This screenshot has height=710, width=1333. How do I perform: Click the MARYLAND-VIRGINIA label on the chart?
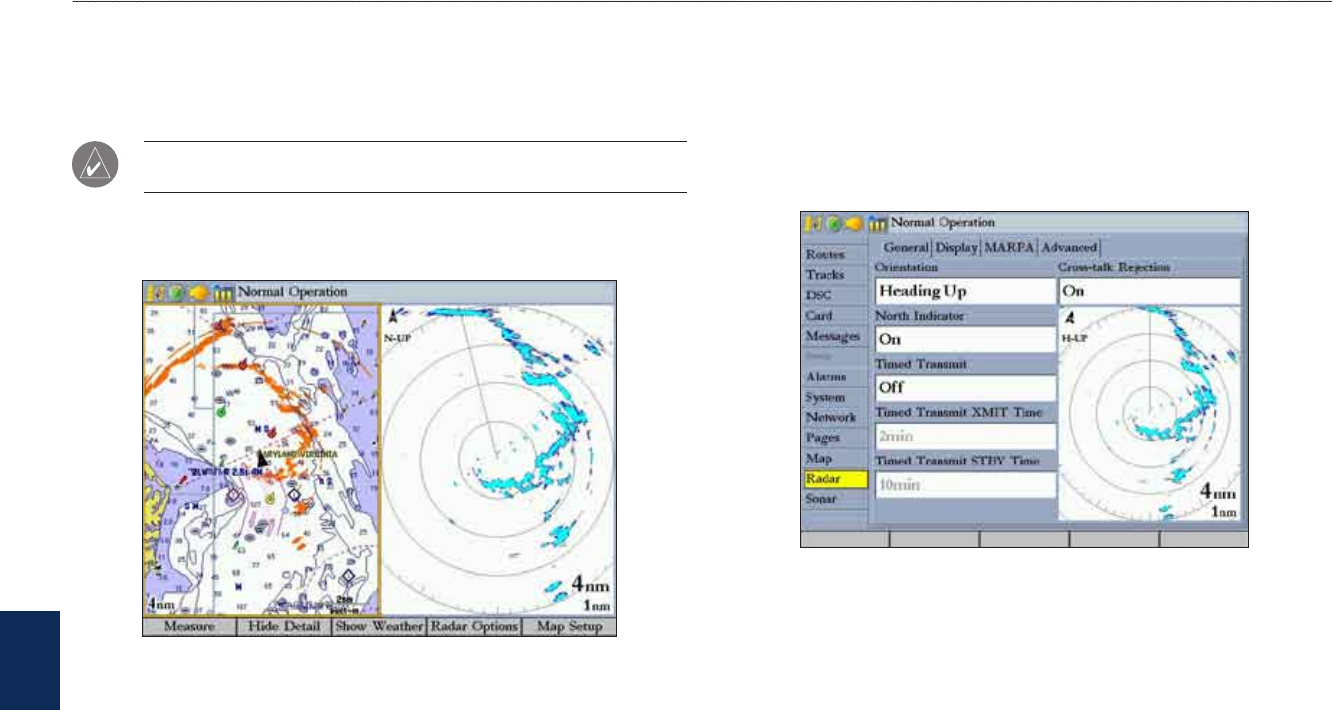coord(300,453)
